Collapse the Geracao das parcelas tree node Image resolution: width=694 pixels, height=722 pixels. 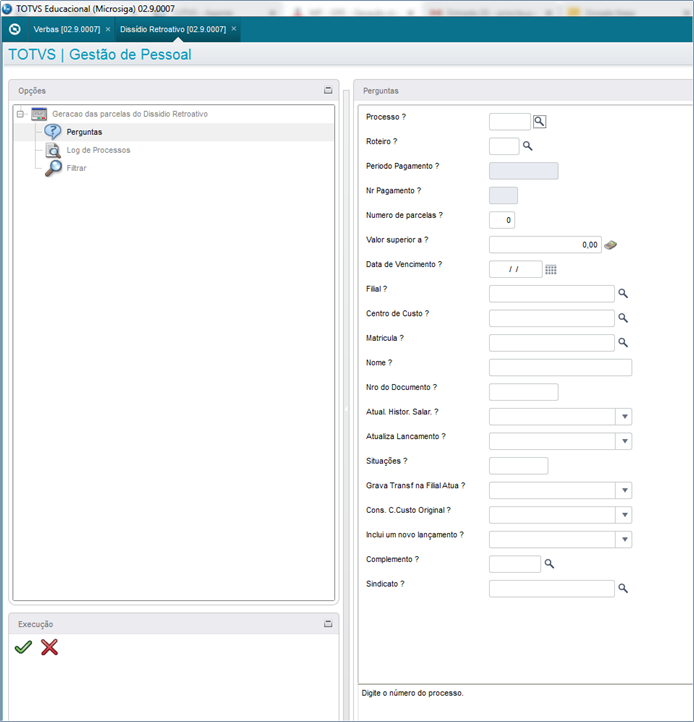click(20, 114)
